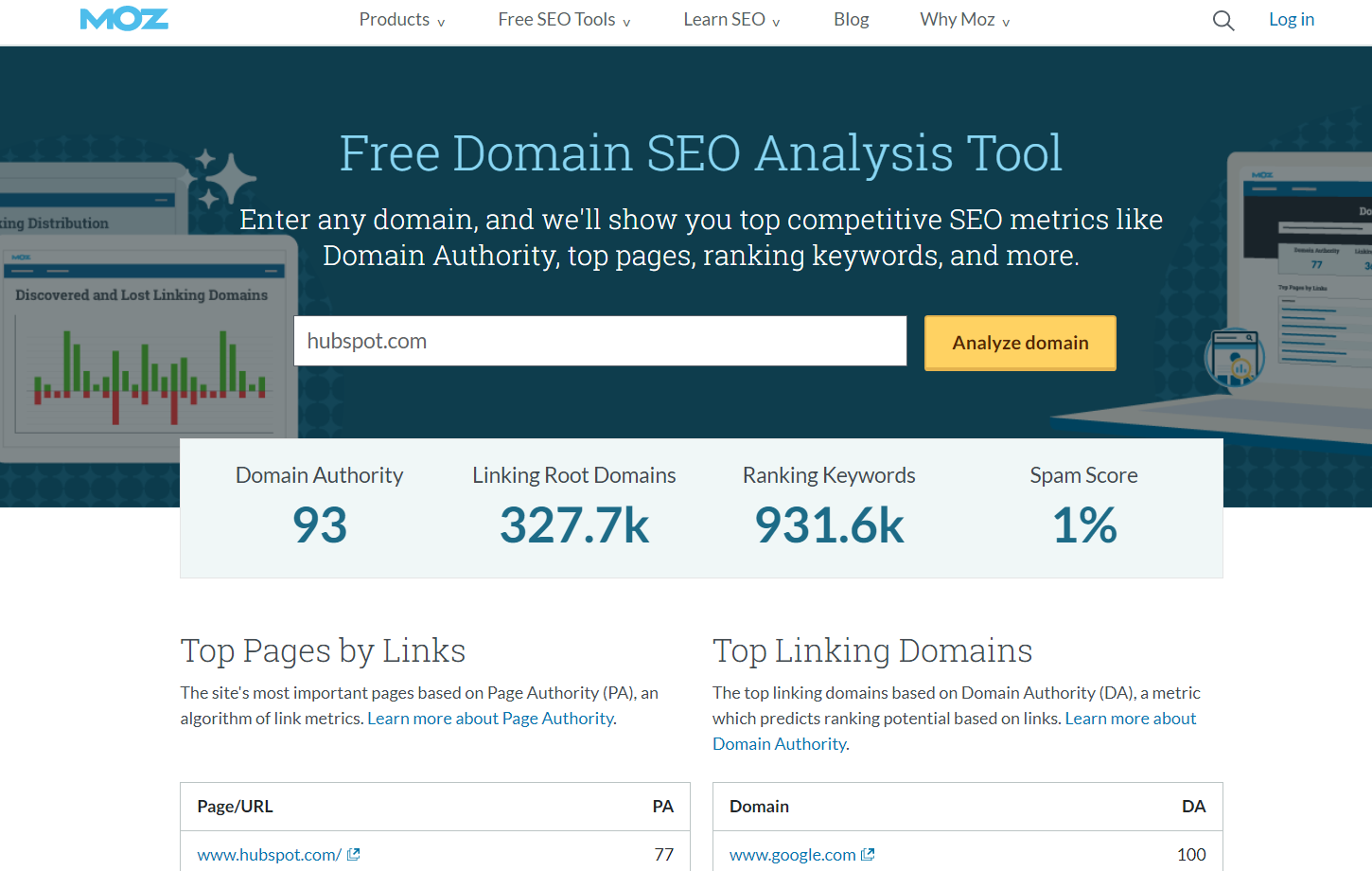The height and width of the screenshot is (871, 1372).
Task: Expand the Free SEO Tools menu
Action: 564,20
